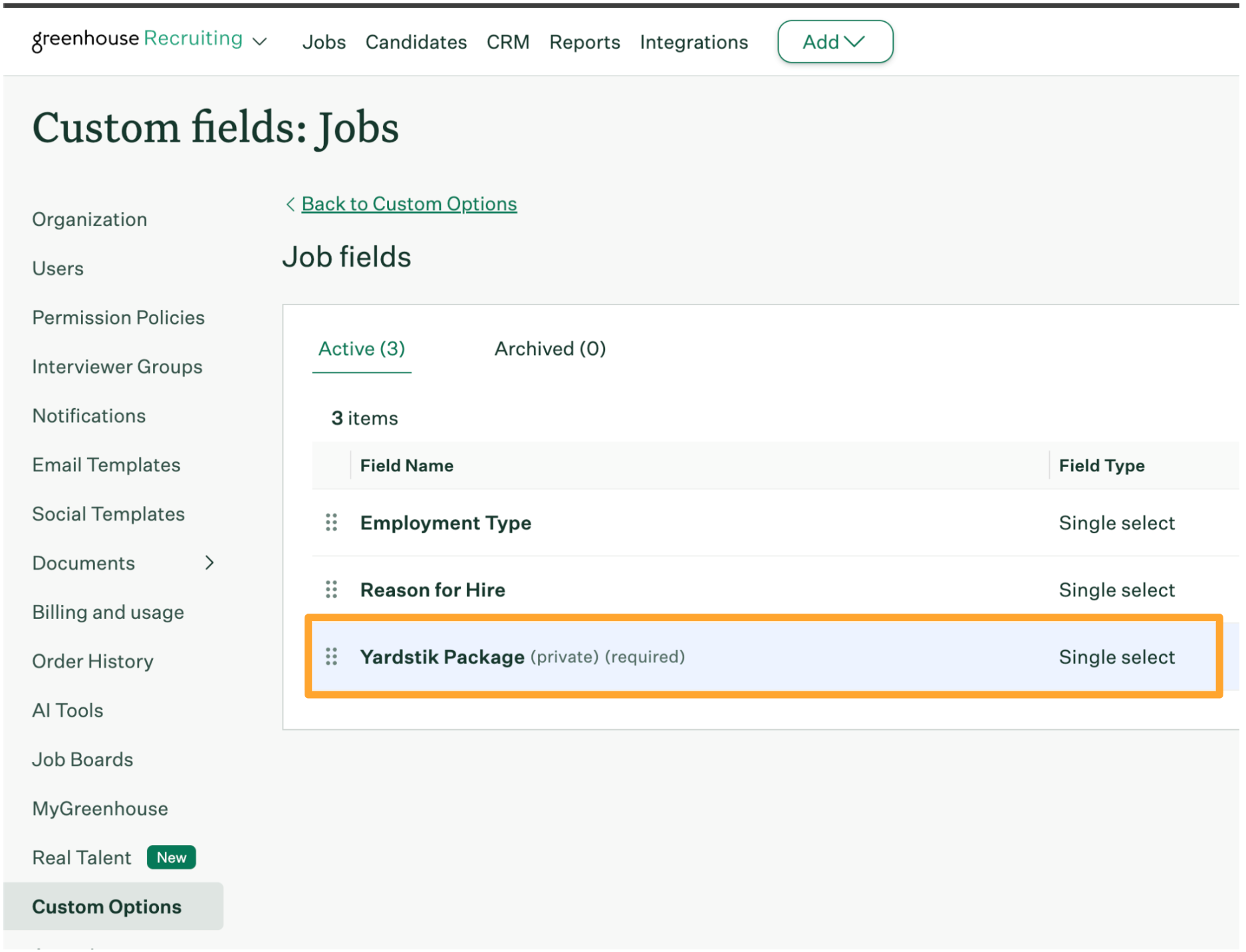Open Notifications in the settings sidebar

point(89,416)
